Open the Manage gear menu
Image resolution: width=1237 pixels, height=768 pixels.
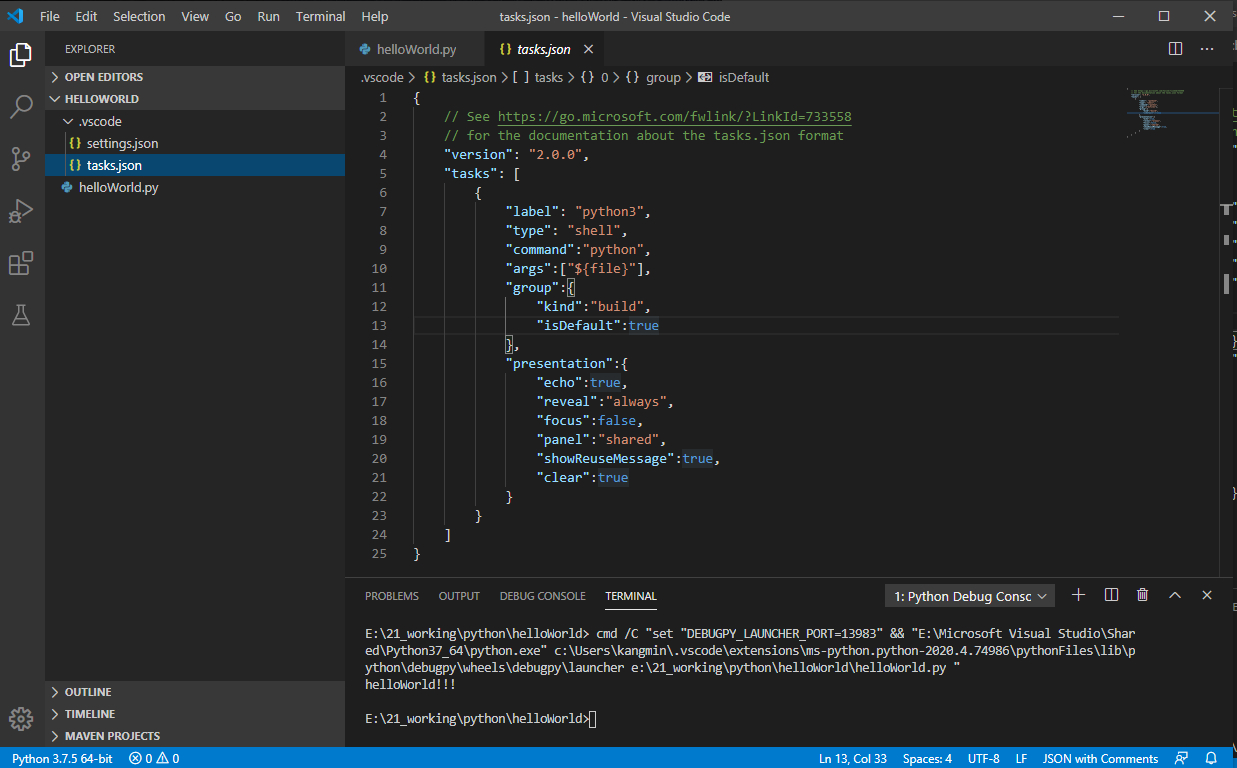pos(21,718)
